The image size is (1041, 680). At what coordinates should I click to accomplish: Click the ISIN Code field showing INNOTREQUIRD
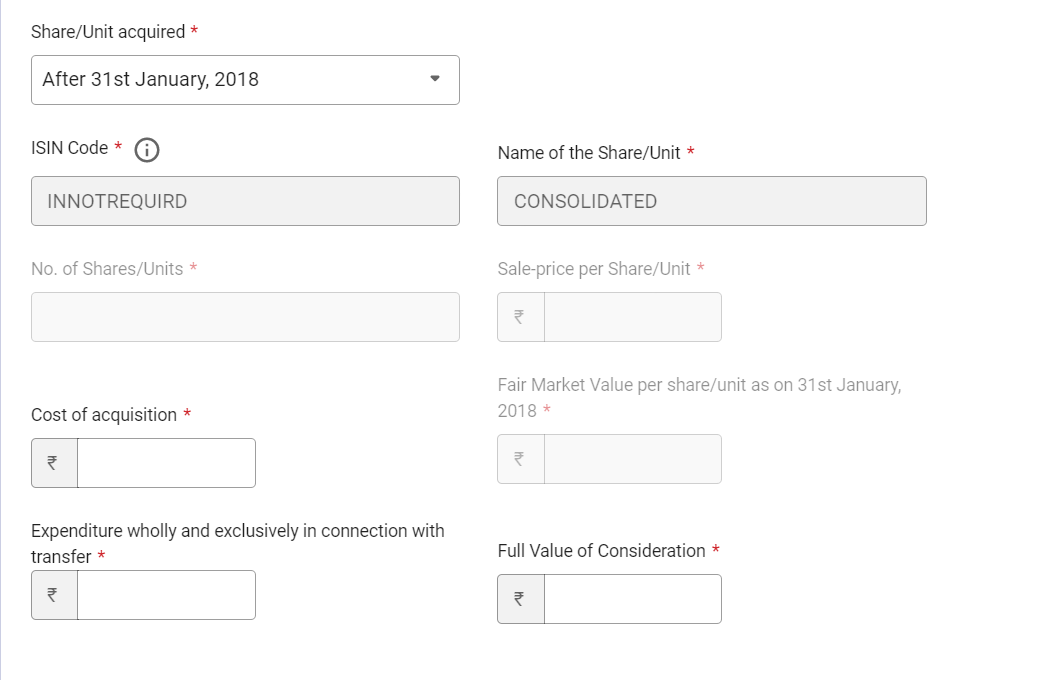tap(245, 201)
